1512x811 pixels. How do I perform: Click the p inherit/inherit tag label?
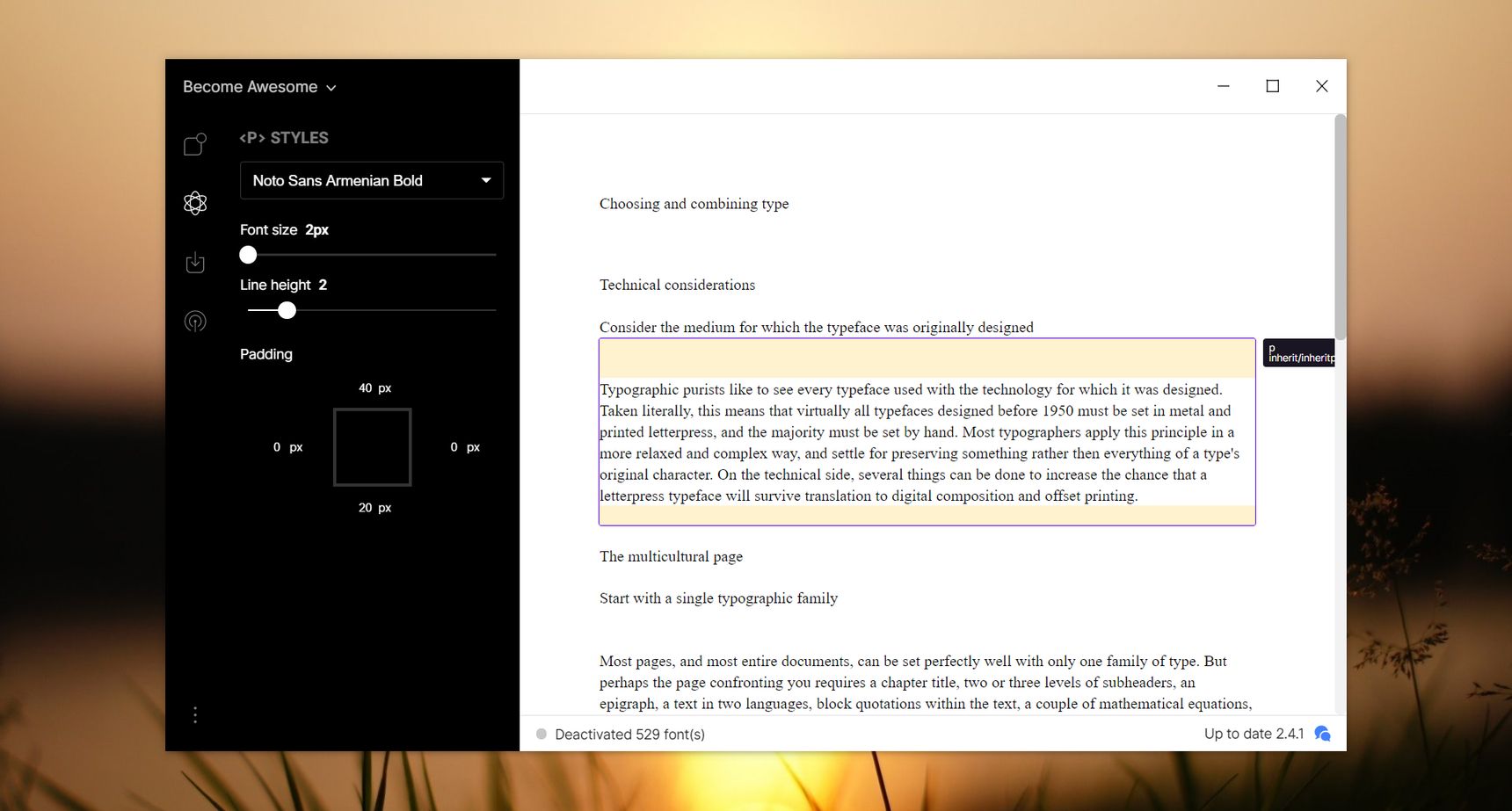pyautogui.click(x=1299, y=352)
